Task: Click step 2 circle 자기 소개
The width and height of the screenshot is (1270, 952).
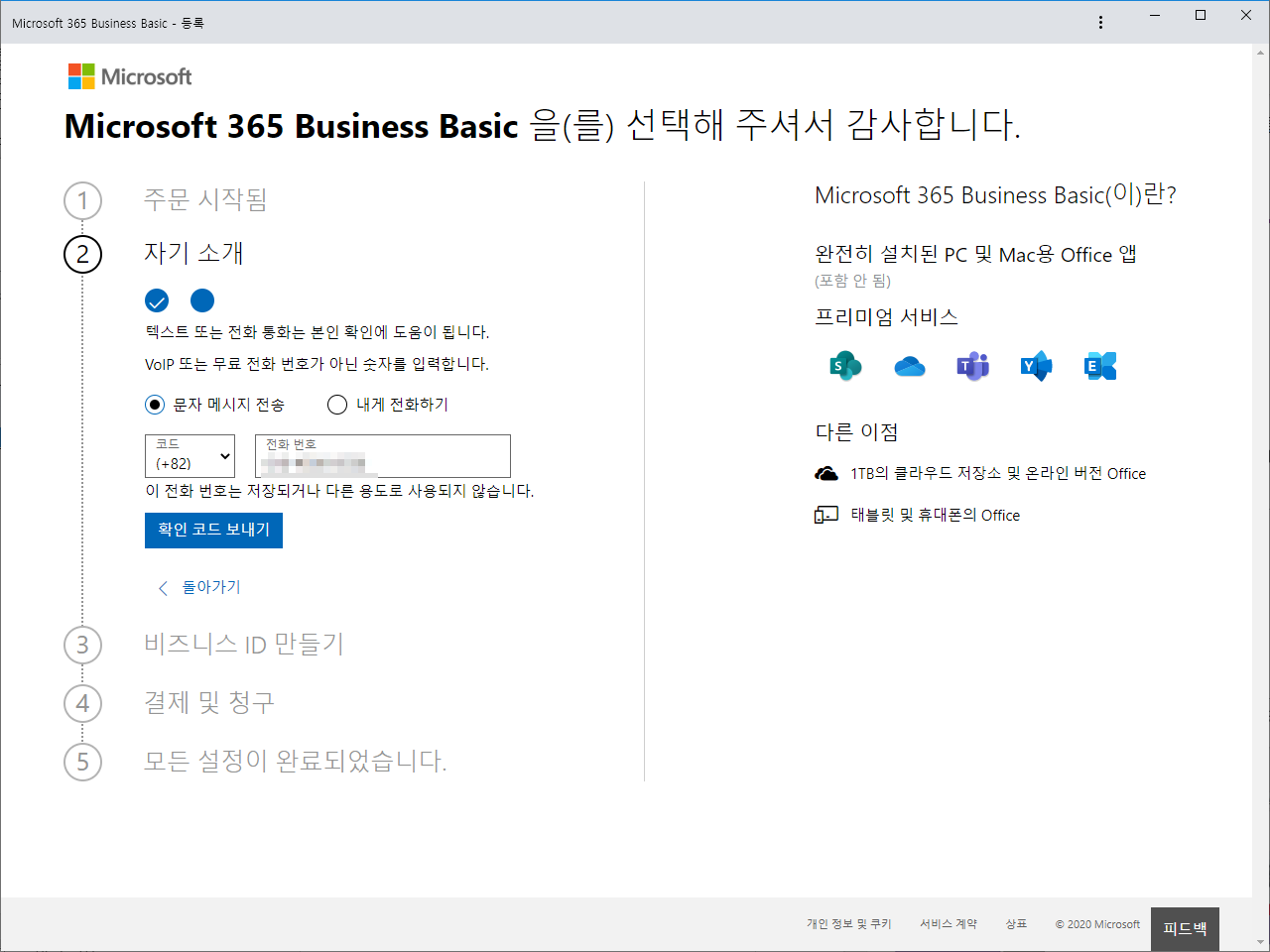Action: 83,255
